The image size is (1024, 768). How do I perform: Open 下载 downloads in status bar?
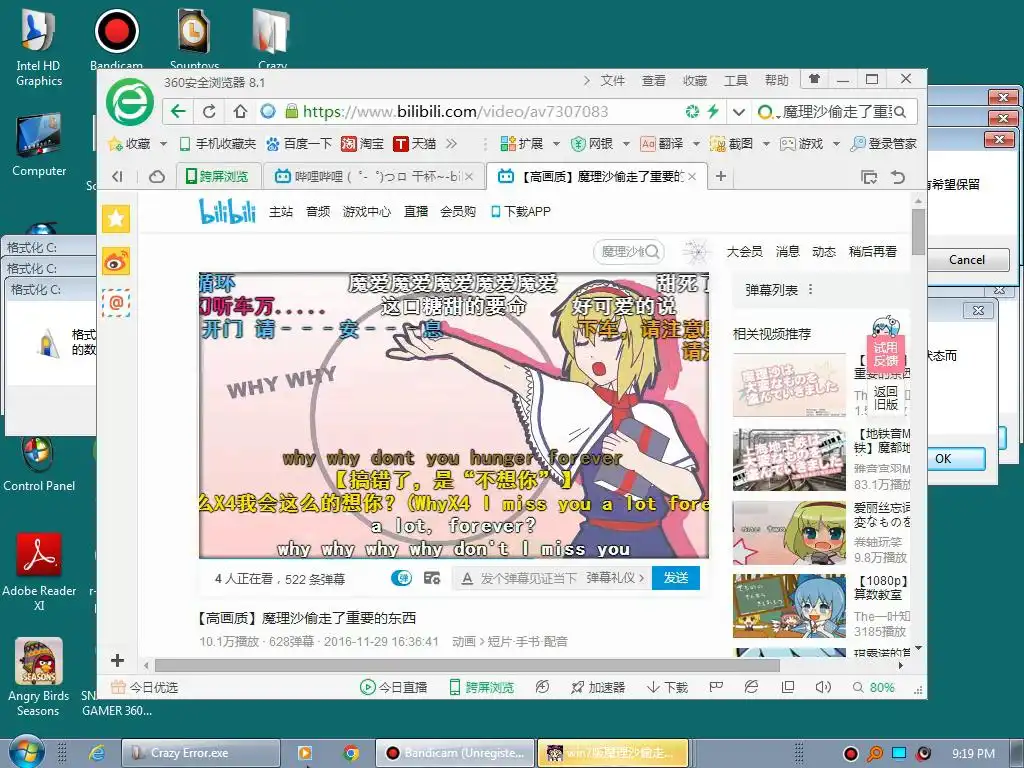(667, 687)
